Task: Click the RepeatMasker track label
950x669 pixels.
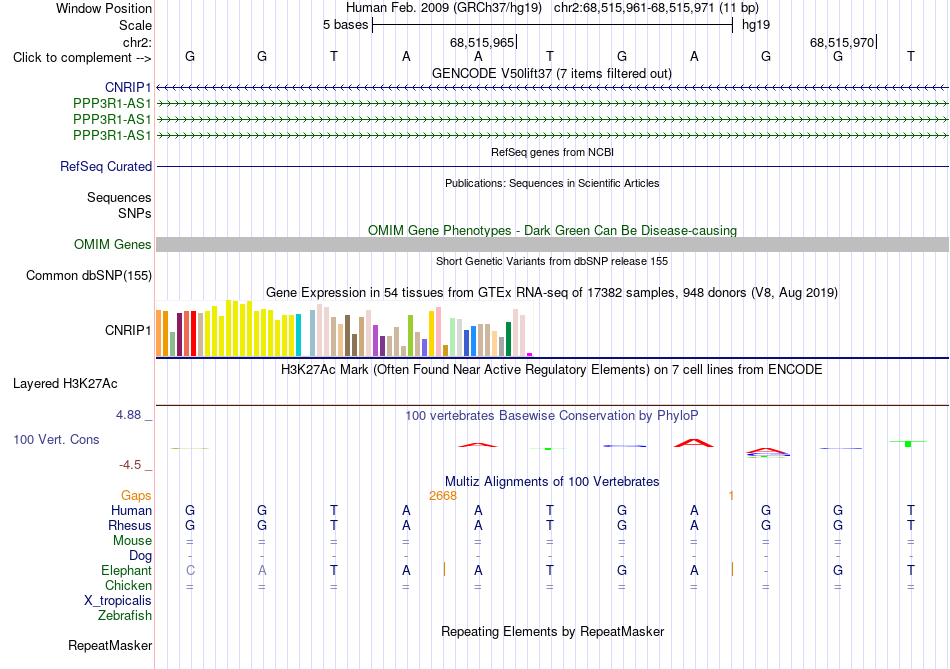Action: tap(110, 646)
